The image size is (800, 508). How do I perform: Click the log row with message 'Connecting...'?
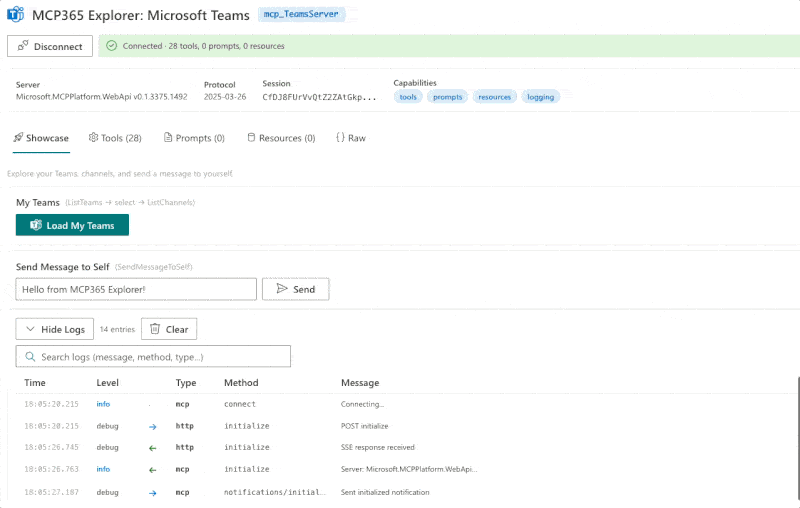(x=403, y=404)
